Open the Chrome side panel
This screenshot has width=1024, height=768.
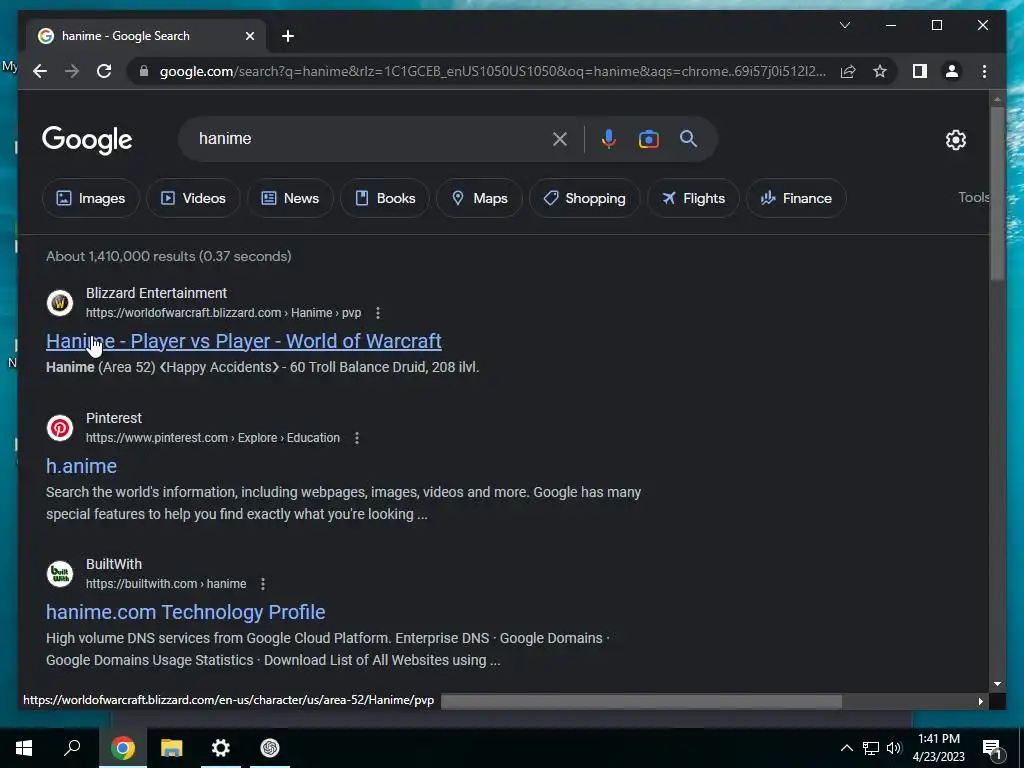coord(920,71)
